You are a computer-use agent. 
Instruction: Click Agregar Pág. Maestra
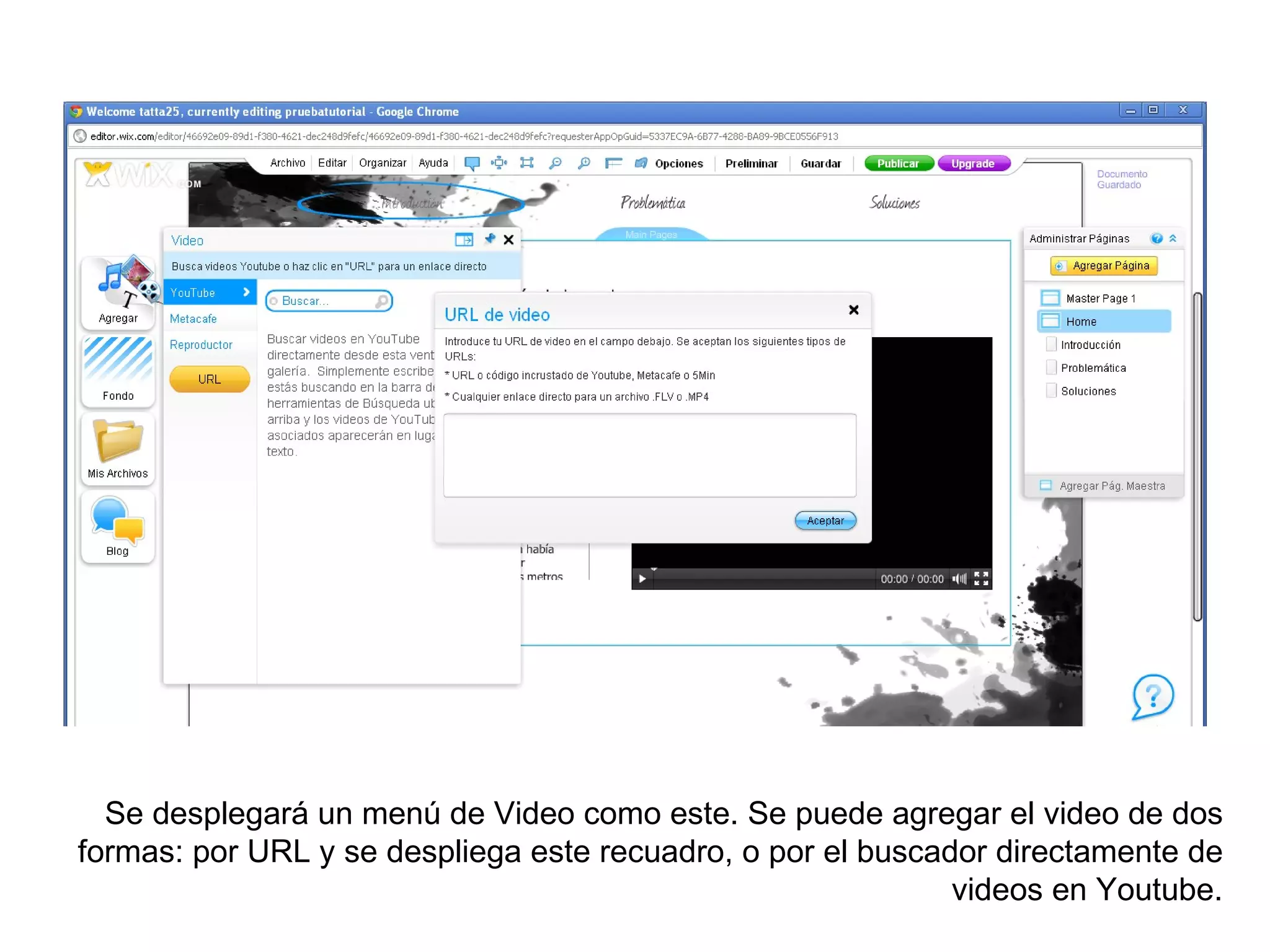pyautogui.click(x=1104, y=486)
